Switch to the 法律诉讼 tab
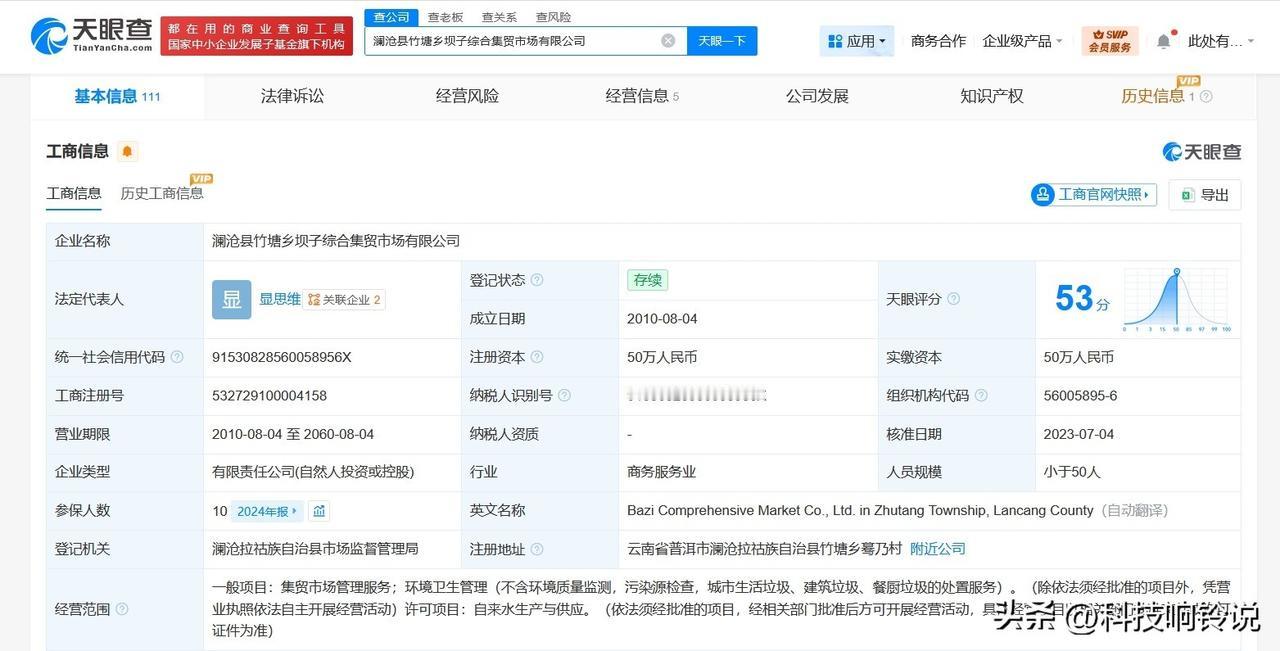 point(291,96)
